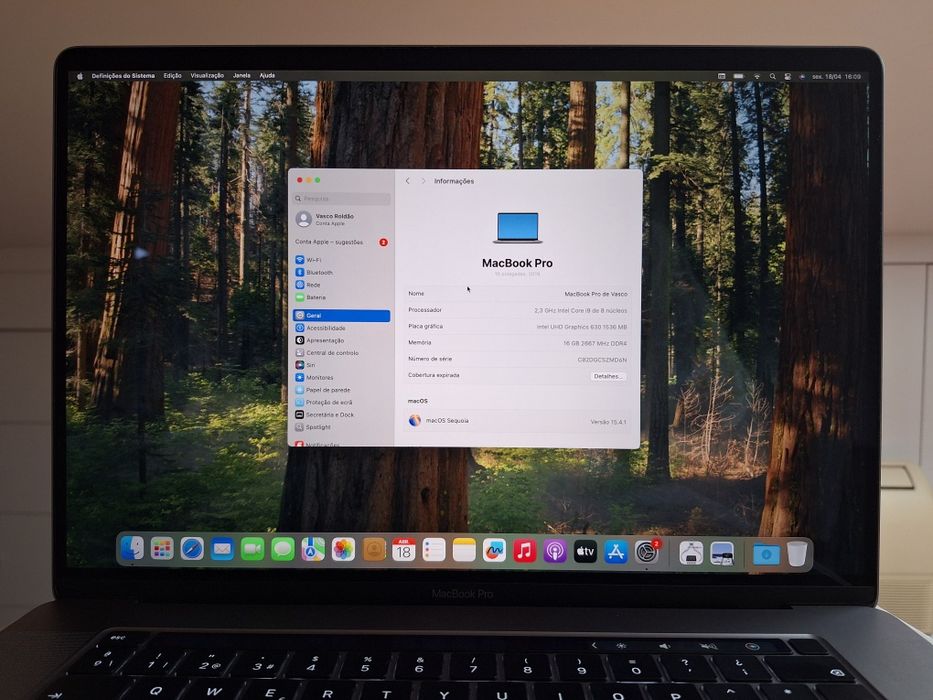Open the Trash in Dock
Viewport: 933px width, 700px height.
click(797, 554)
